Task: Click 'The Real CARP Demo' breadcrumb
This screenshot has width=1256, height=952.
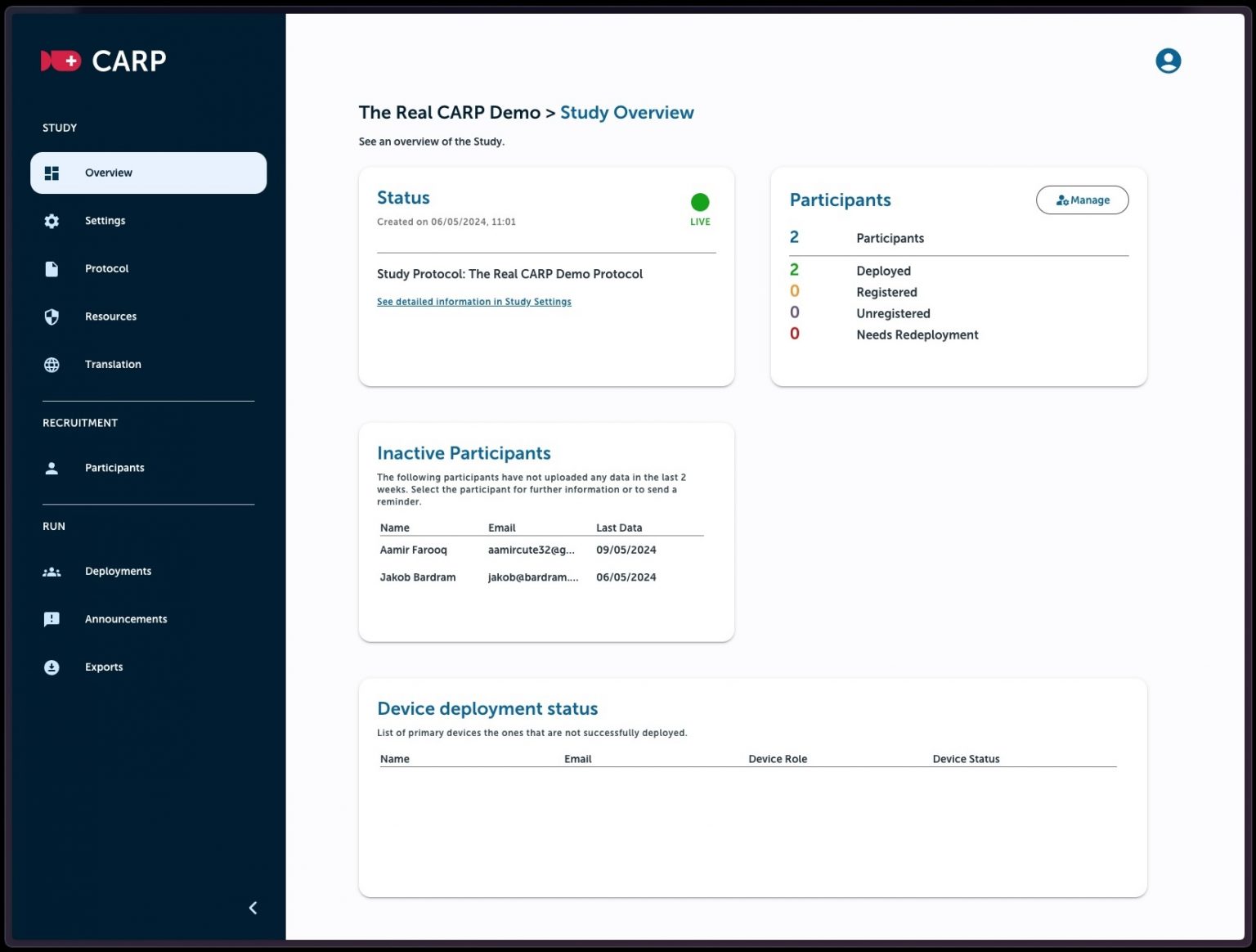Action: click(x=450, y=113)
